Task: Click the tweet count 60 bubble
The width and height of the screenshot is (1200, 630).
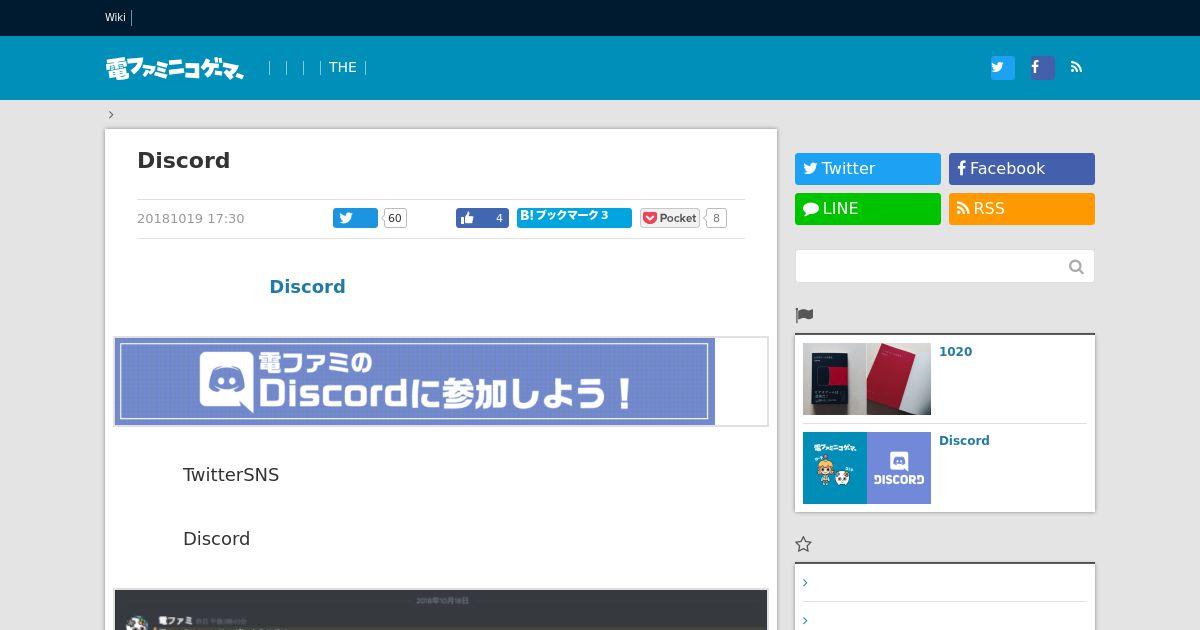Action: point(395,218)
